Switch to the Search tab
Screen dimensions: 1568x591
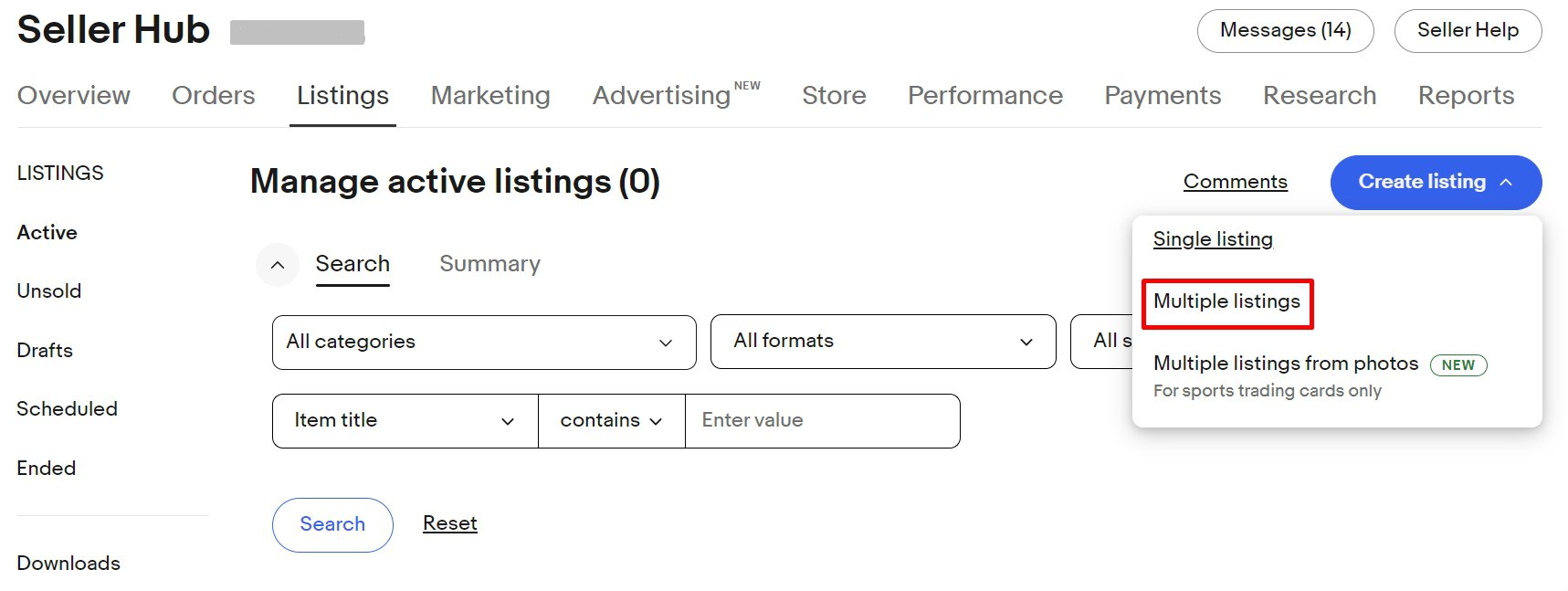point(353,263)
